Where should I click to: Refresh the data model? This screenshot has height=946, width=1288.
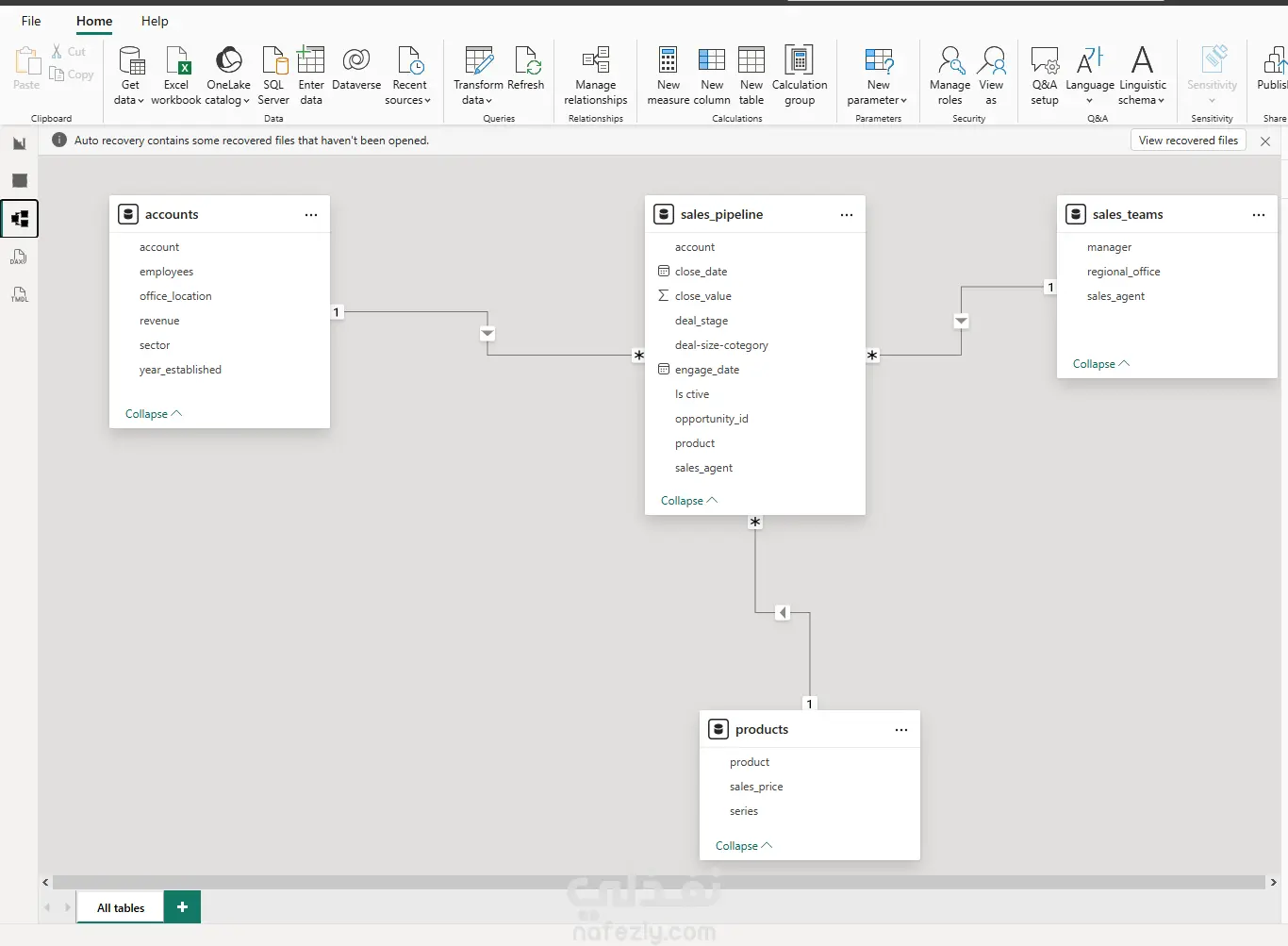pyautogui.click(x=526, y=69)
